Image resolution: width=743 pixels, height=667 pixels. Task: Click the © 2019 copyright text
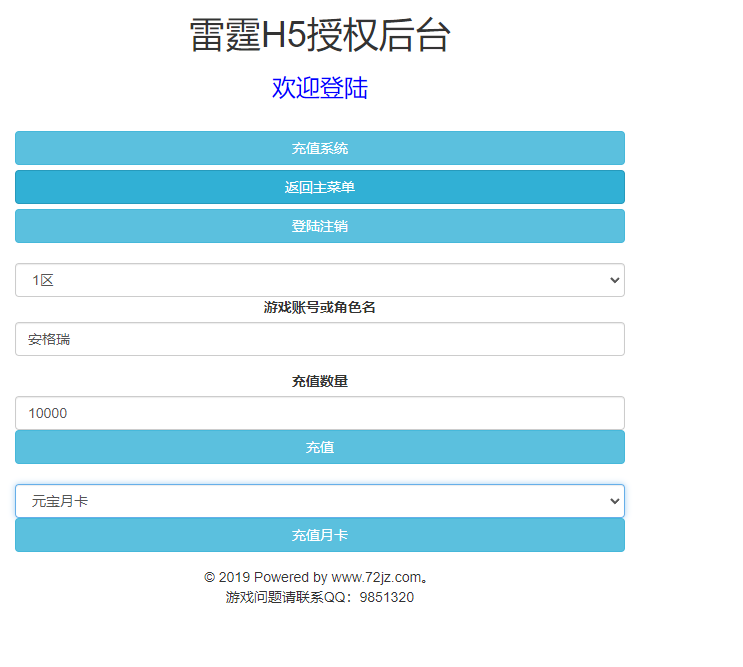point(227,577)
